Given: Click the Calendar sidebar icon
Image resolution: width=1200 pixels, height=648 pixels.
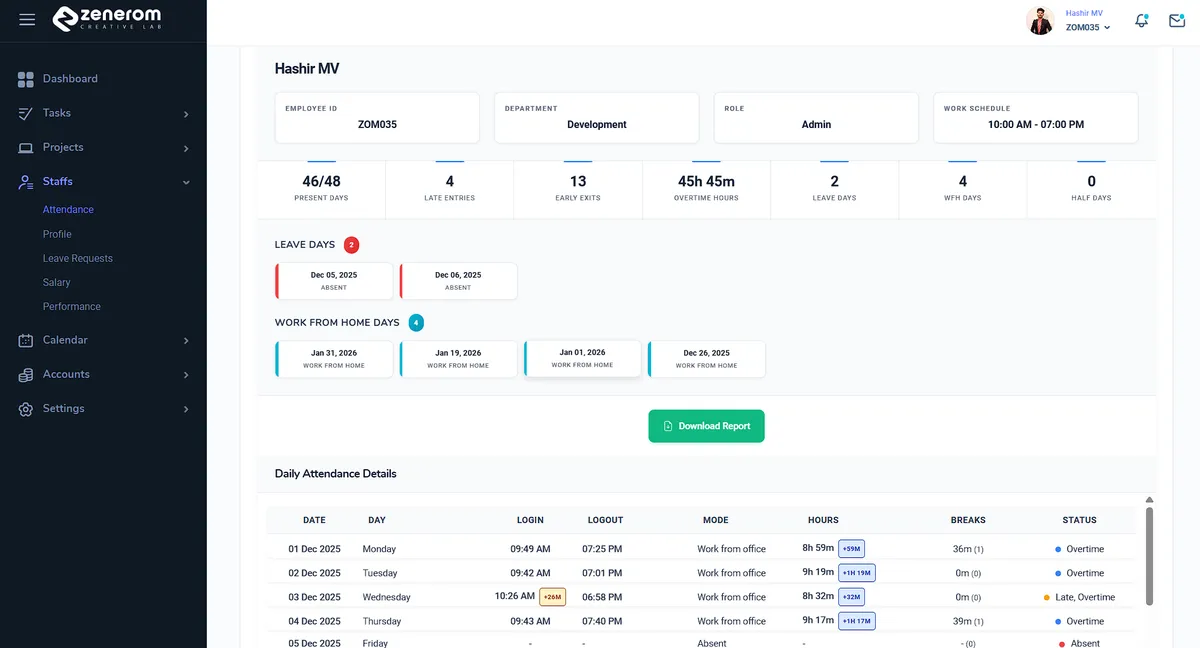Looking at the screenshot, I should point(26,340).
